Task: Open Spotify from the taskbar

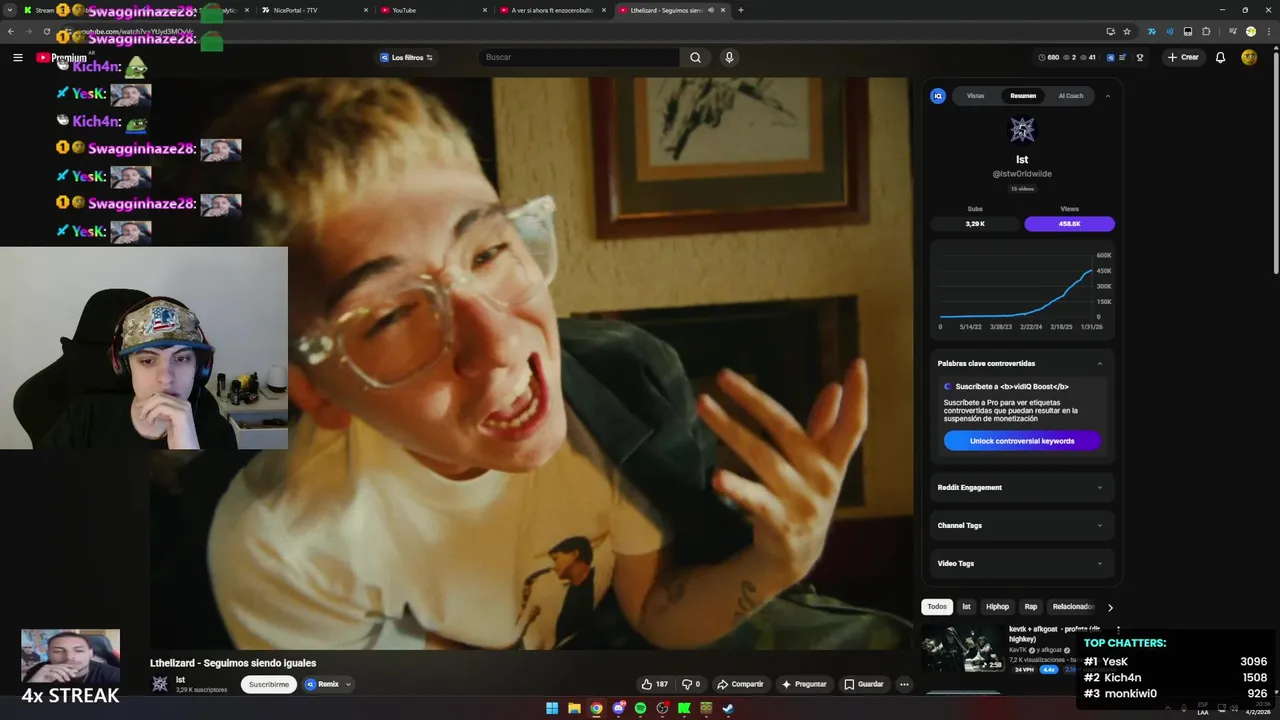Action: [x=640, y=708]
